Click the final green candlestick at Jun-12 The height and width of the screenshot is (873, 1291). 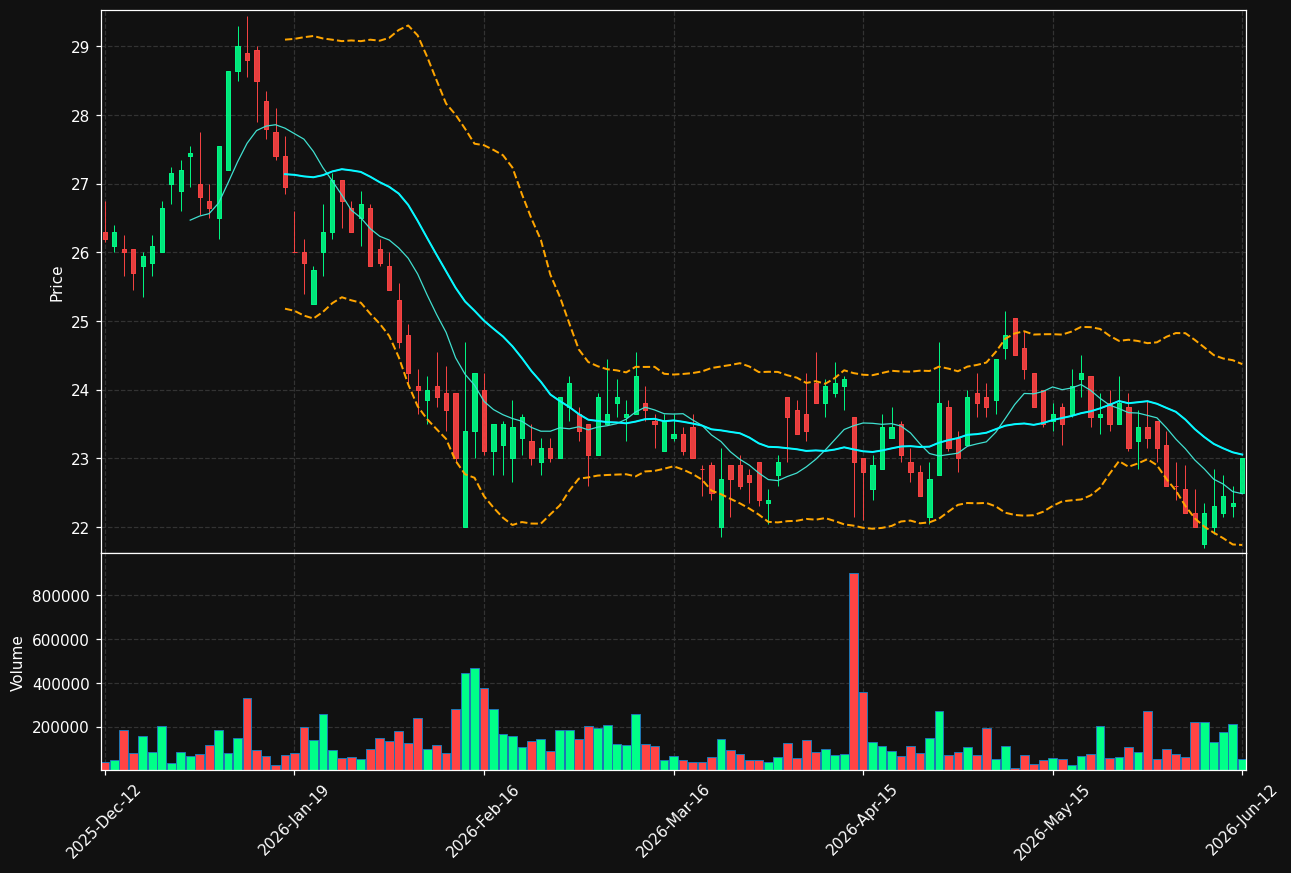coord(1243,475)
